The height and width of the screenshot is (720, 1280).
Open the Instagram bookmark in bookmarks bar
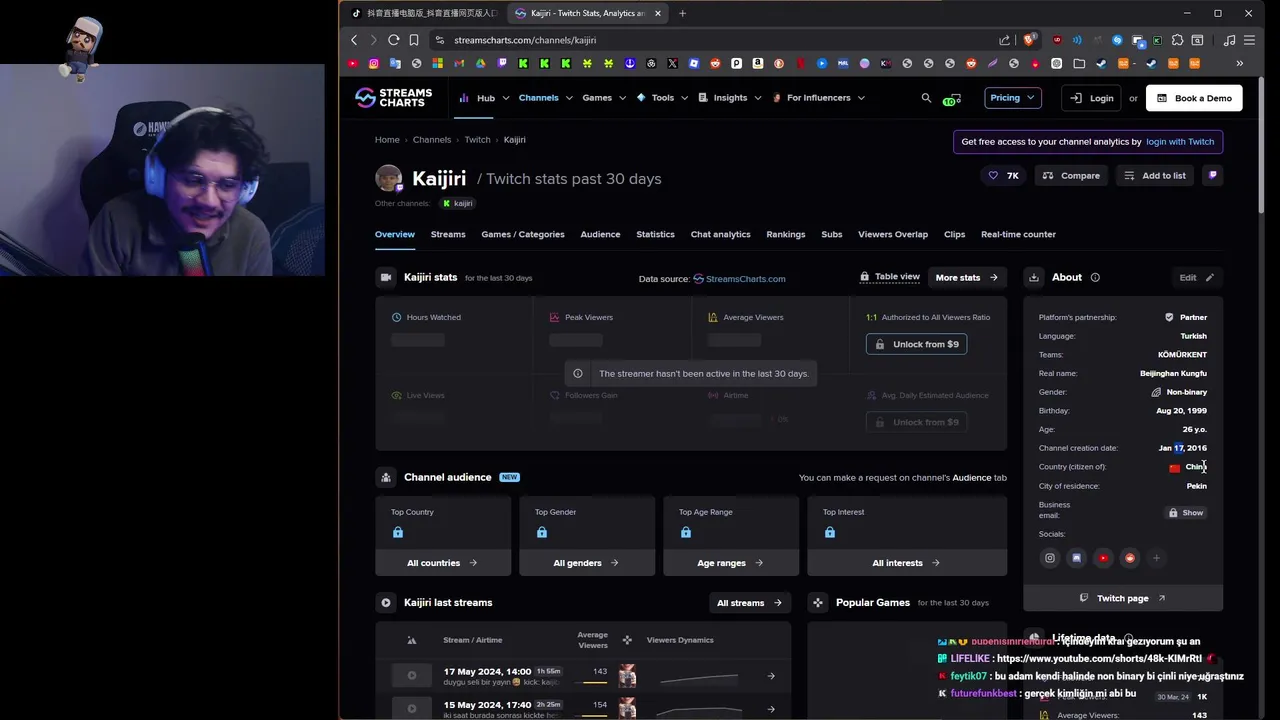pos(374,63)
